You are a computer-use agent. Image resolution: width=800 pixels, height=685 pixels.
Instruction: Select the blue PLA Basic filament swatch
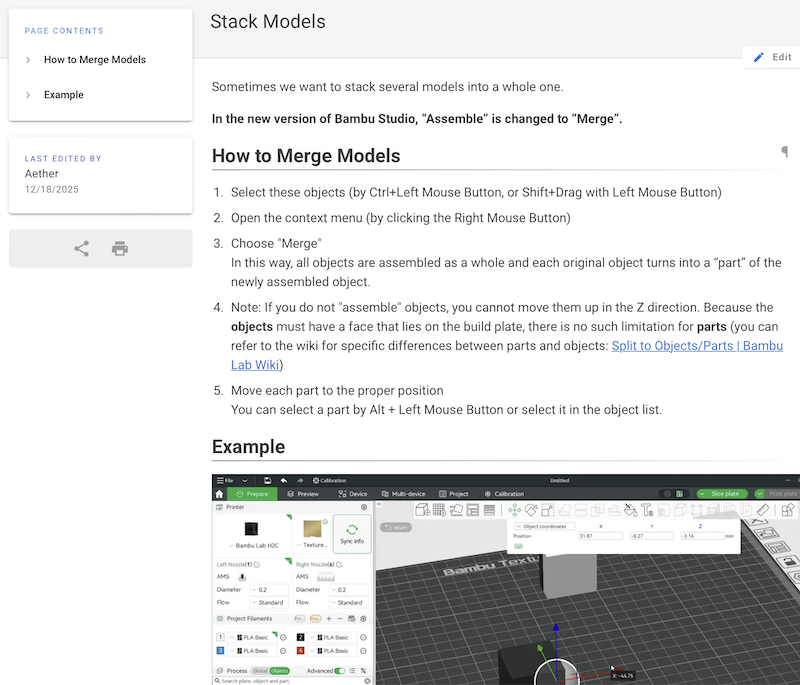[x=220, y=651]
